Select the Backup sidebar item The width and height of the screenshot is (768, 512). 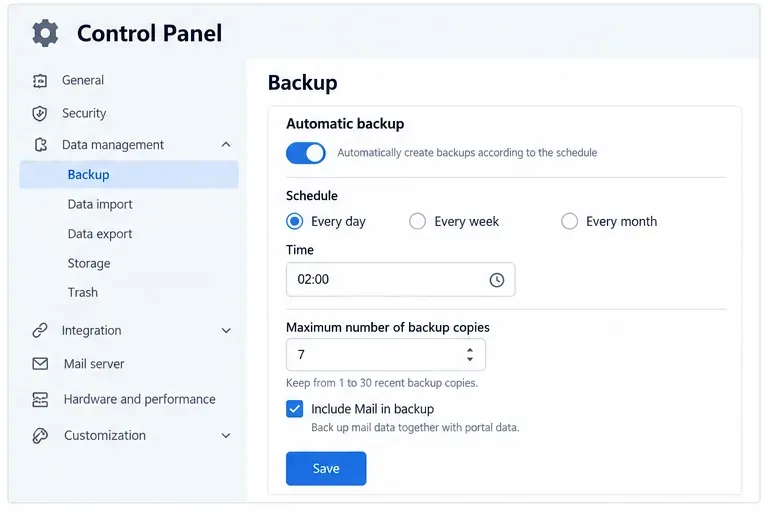pyautogui.click(x=129, y=174)
